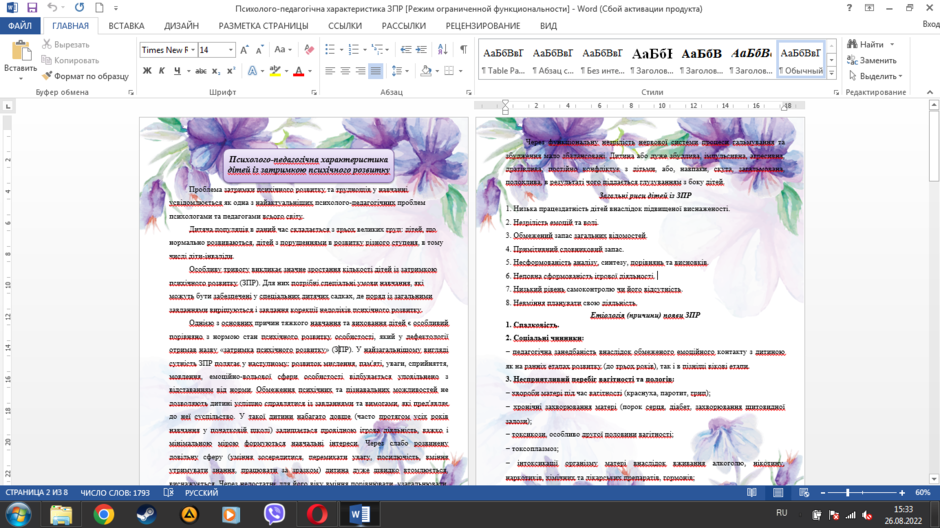
Task: Click Replace (Заменить) button
Action: (872, 60)
